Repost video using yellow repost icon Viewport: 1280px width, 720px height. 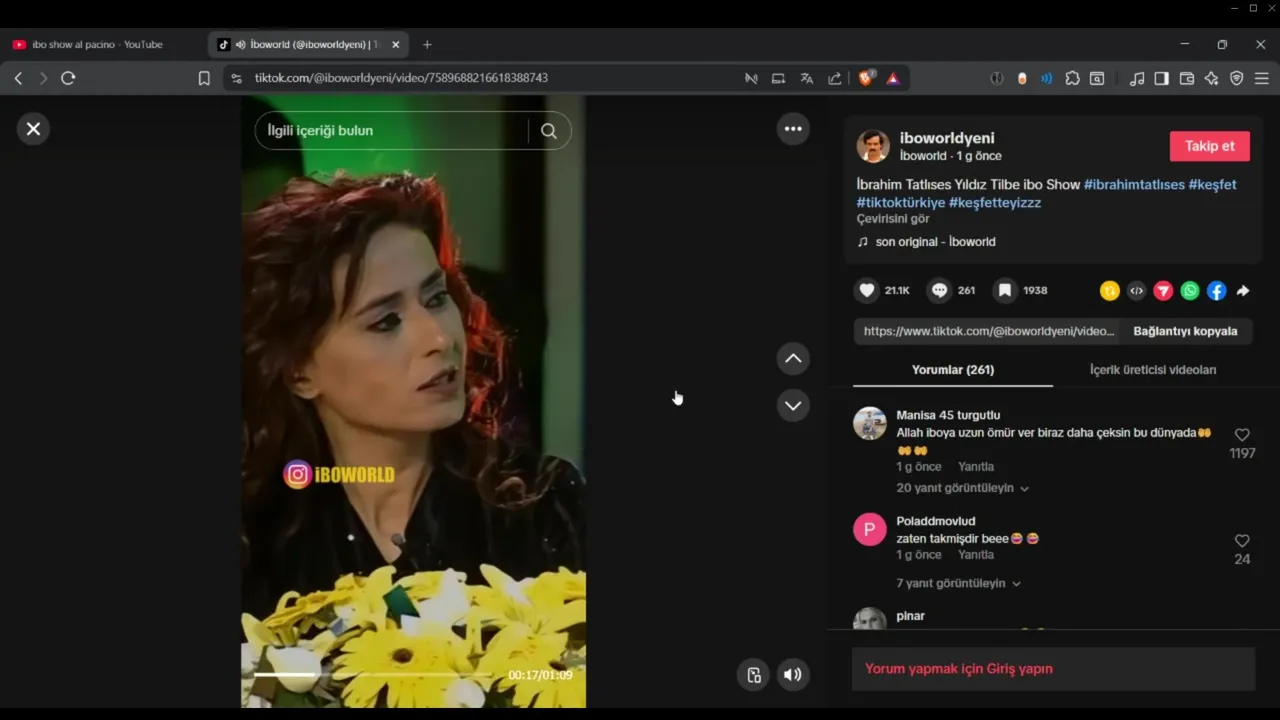click(x=1109, y=291)
